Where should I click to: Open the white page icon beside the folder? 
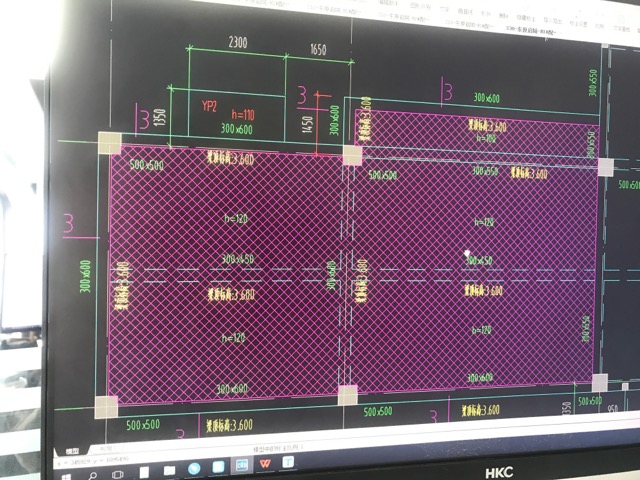pyautogui.click(x=144, y=473)
